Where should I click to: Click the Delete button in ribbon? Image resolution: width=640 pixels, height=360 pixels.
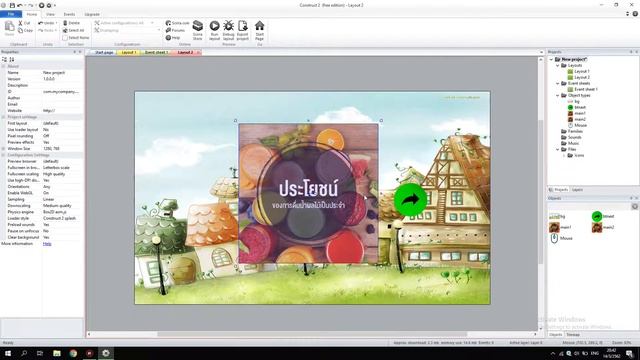(x=71, y=23)
